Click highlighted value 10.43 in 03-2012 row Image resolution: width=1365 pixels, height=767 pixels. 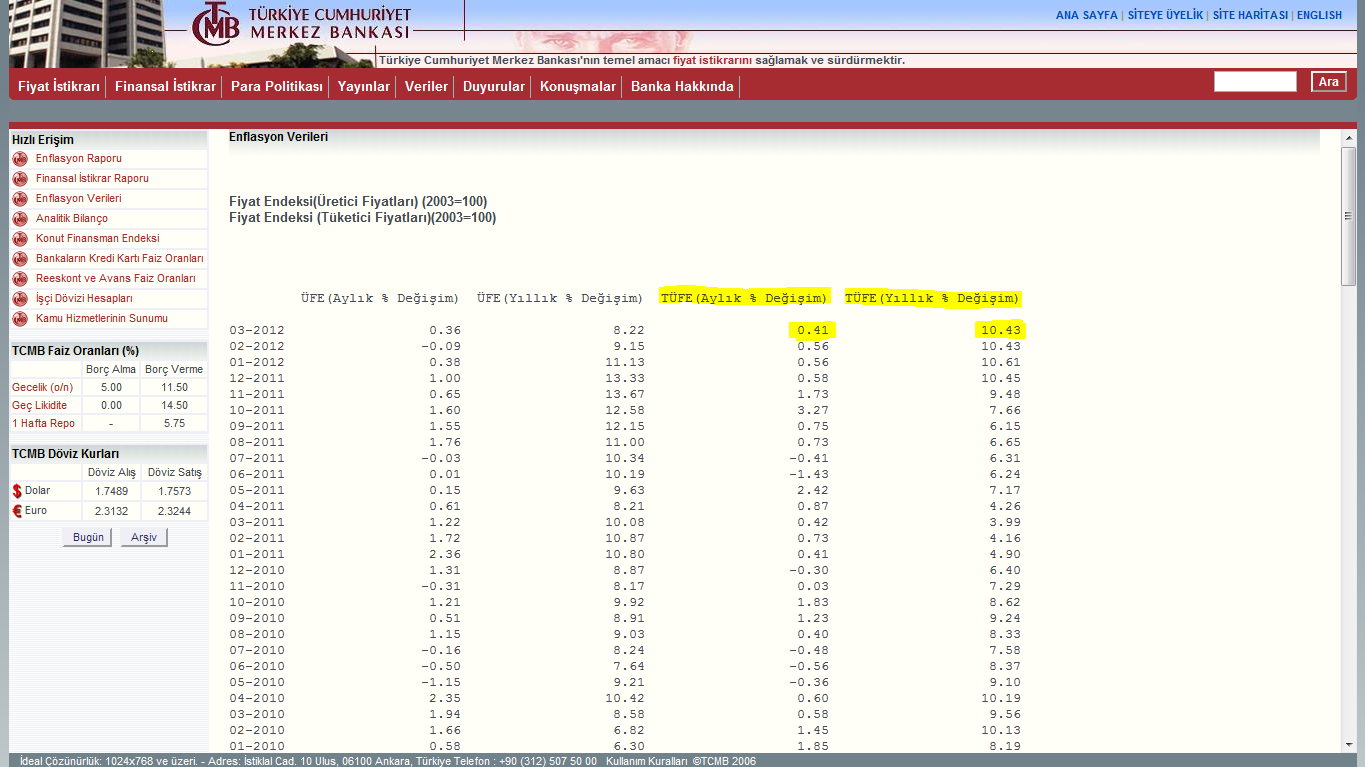1001,330
